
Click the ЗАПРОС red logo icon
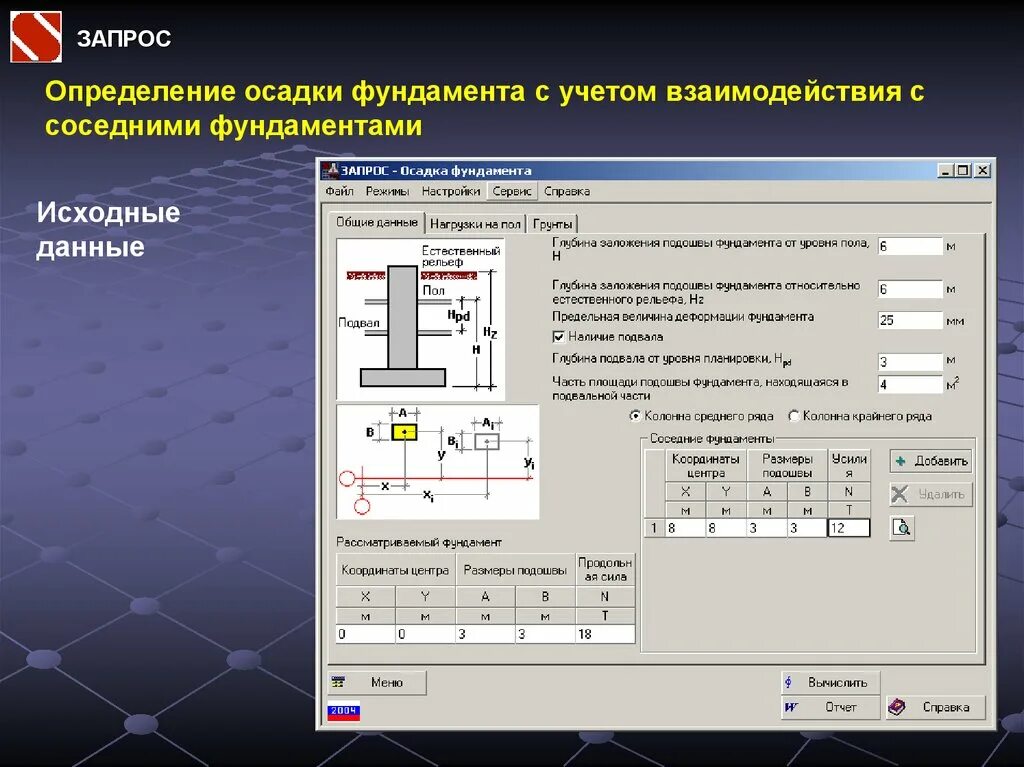(x=36, y=38)
